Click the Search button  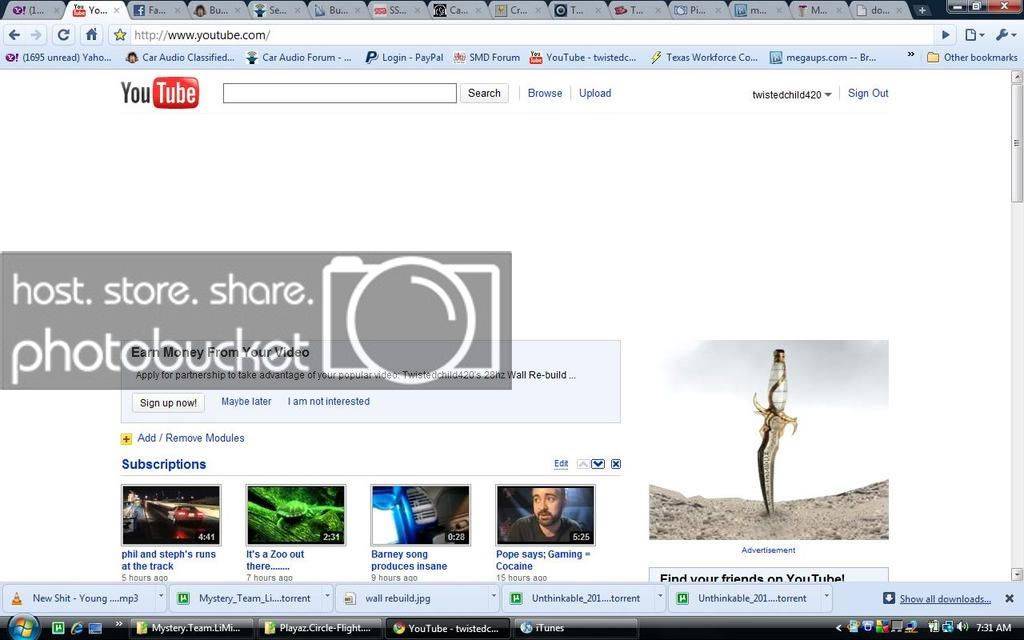(x=484, y=93)
